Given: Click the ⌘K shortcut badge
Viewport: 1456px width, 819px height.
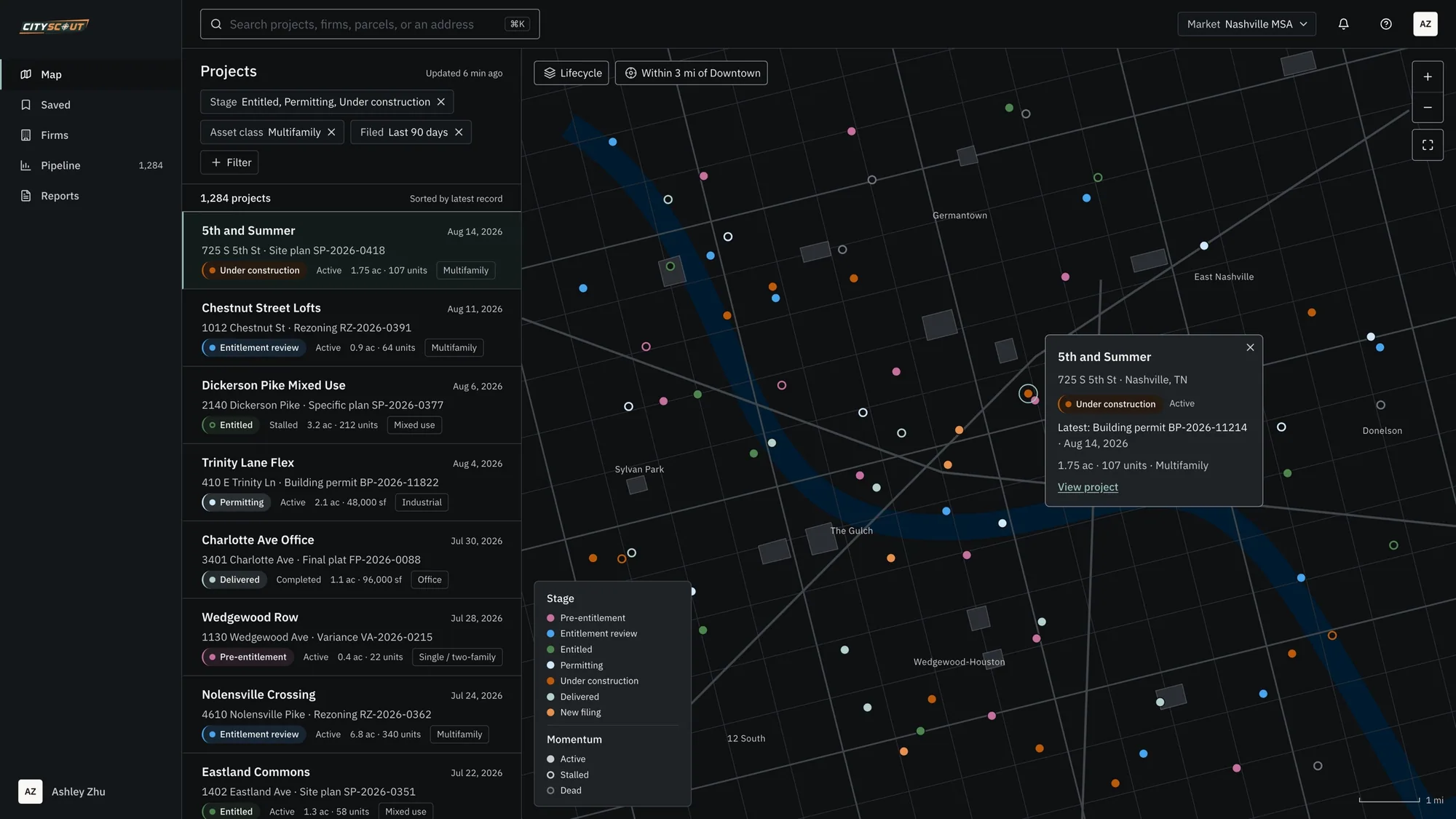Looking at the screenshot, I should click(517, 24).
